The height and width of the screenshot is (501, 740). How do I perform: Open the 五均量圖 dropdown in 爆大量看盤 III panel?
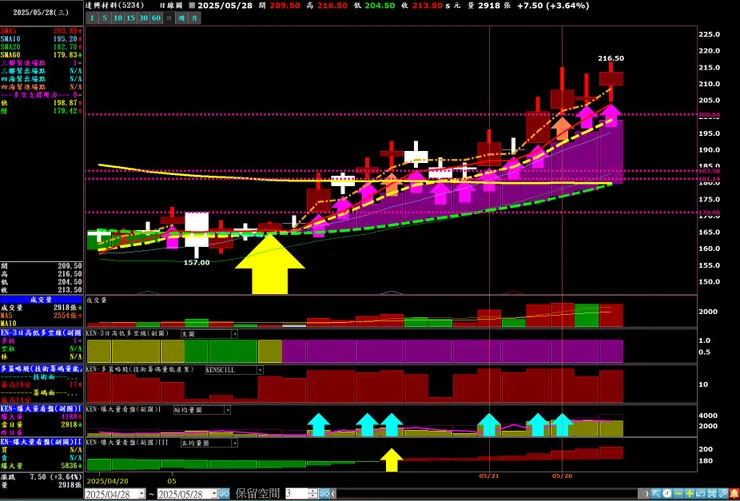tap(234, 443)
